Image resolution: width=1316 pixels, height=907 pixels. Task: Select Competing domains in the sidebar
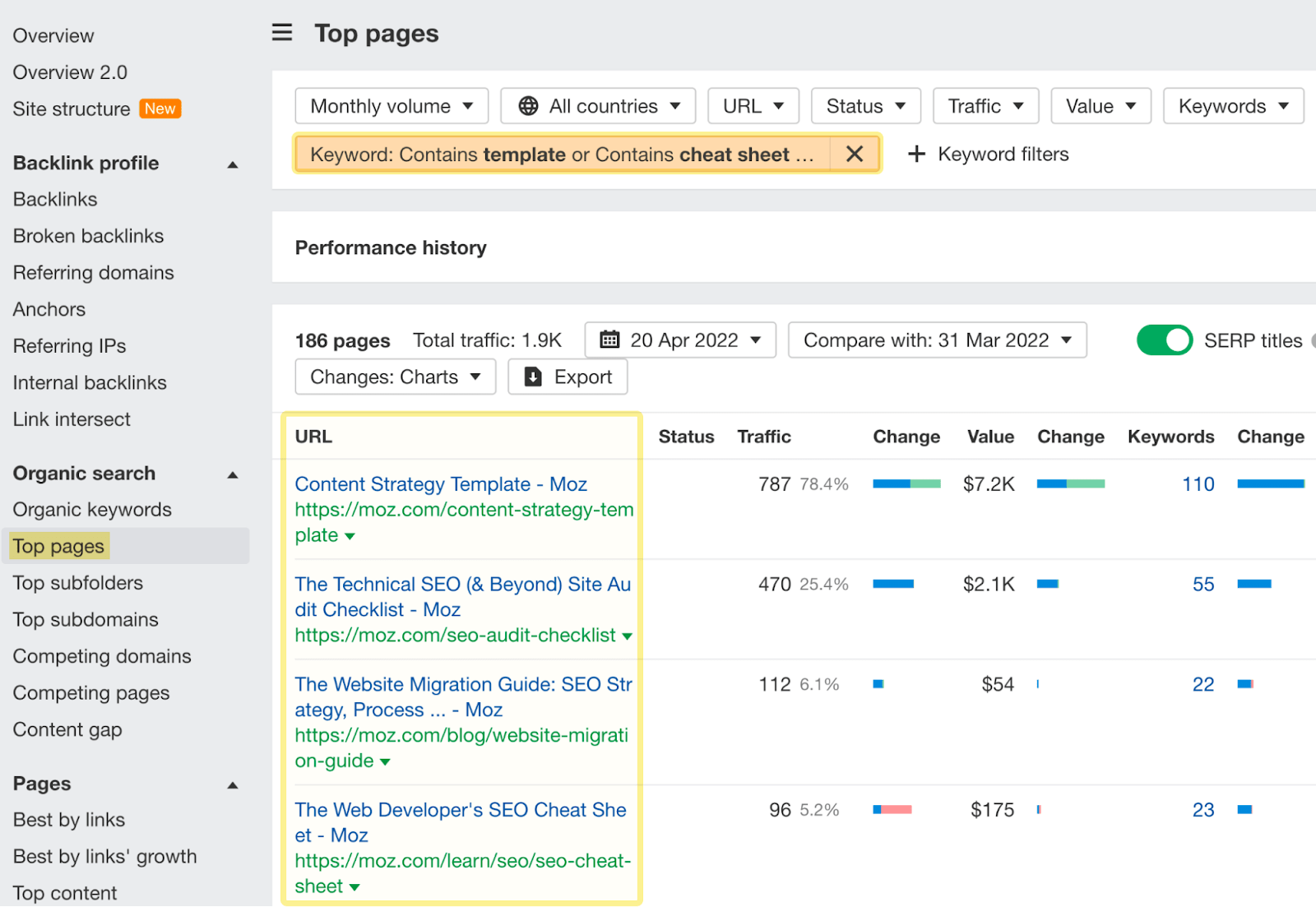[101, 656]
